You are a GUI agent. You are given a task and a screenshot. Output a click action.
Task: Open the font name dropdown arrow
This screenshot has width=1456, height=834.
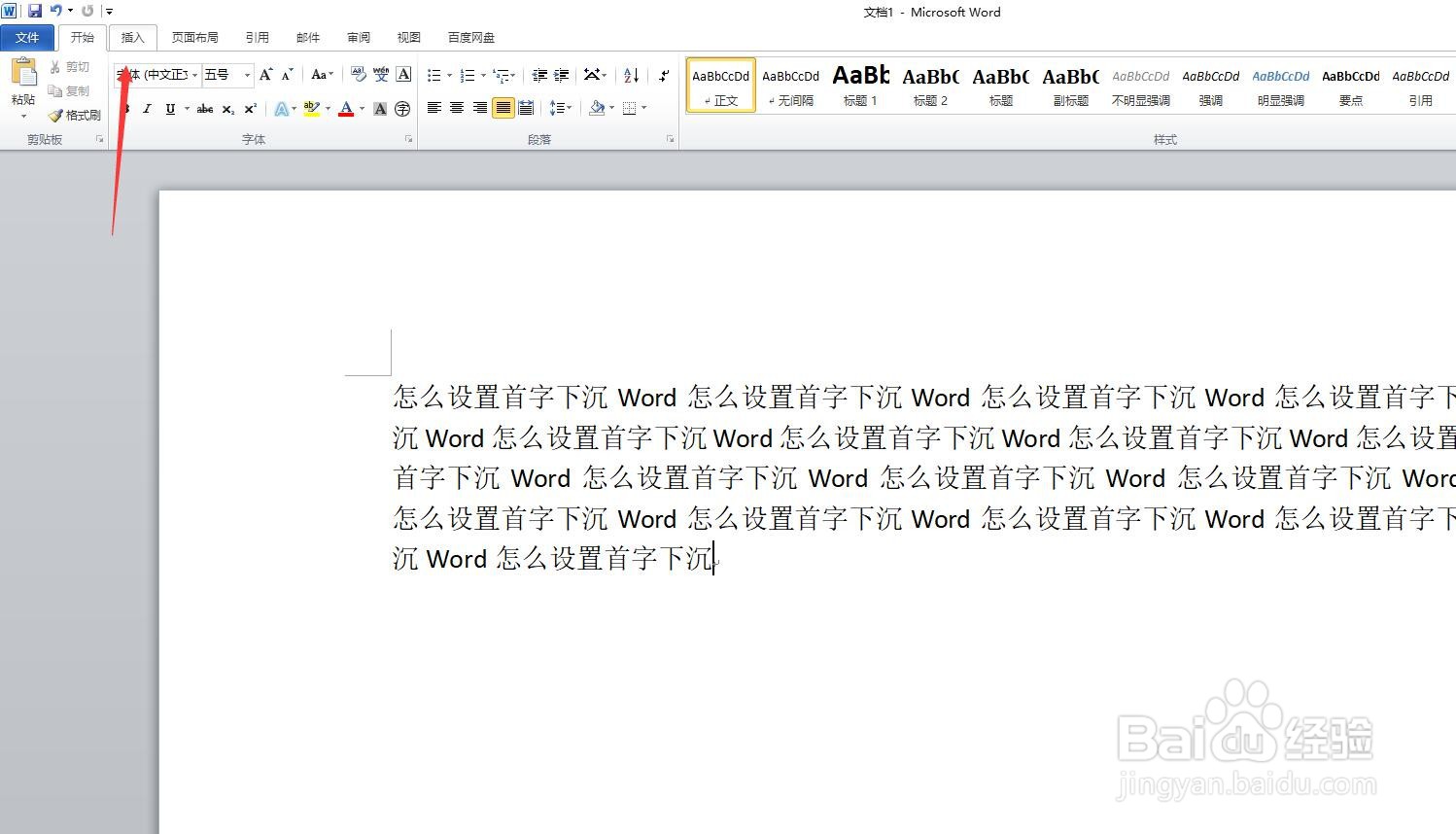pyautogui.click(x=194, y=75)
